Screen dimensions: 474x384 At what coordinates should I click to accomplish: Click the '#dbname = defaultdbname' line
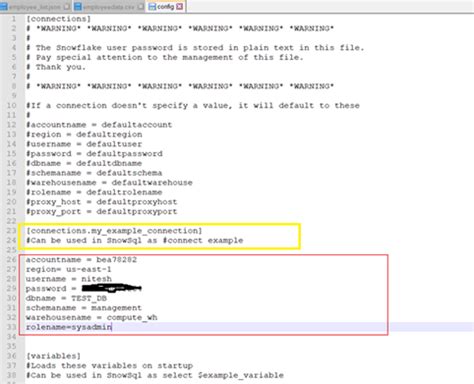84,163
